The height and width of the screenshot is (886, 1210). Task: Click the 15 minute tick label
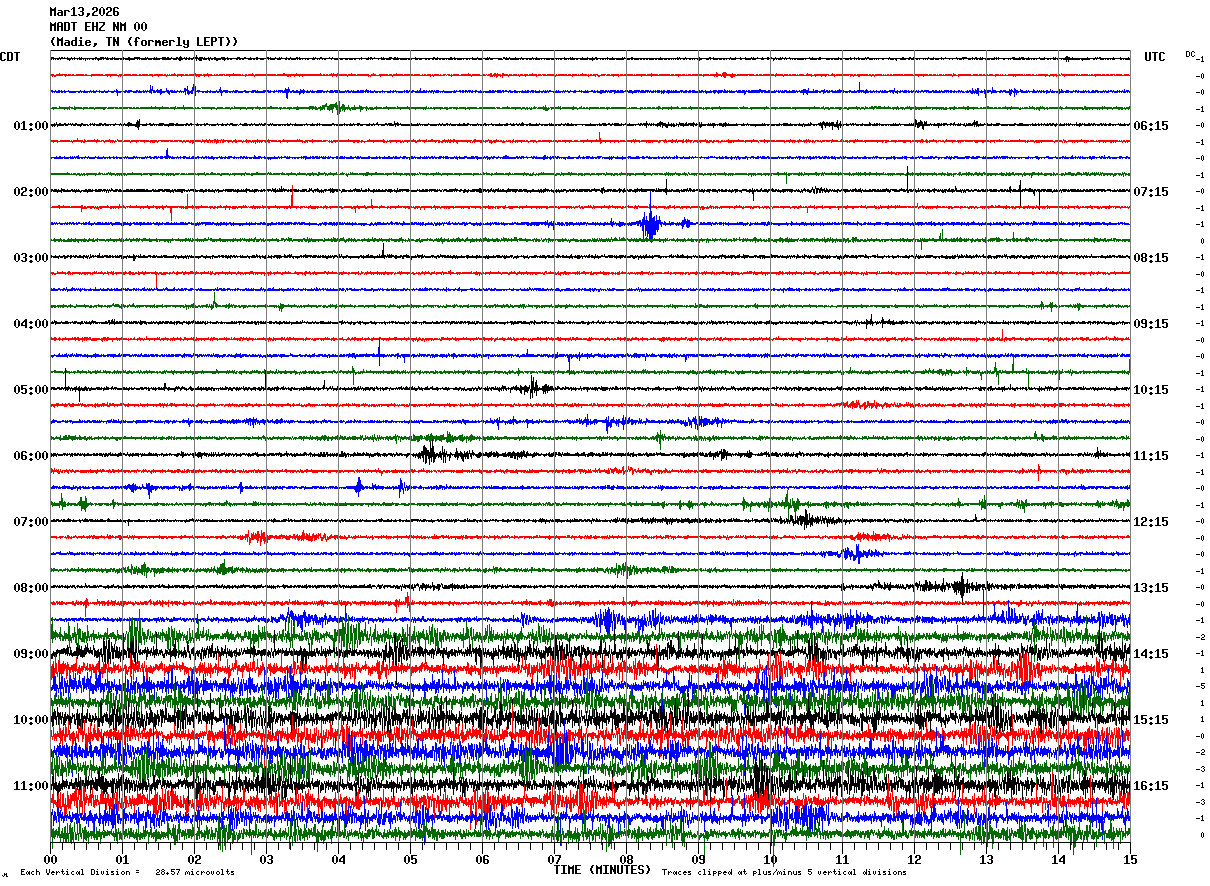1130,859
